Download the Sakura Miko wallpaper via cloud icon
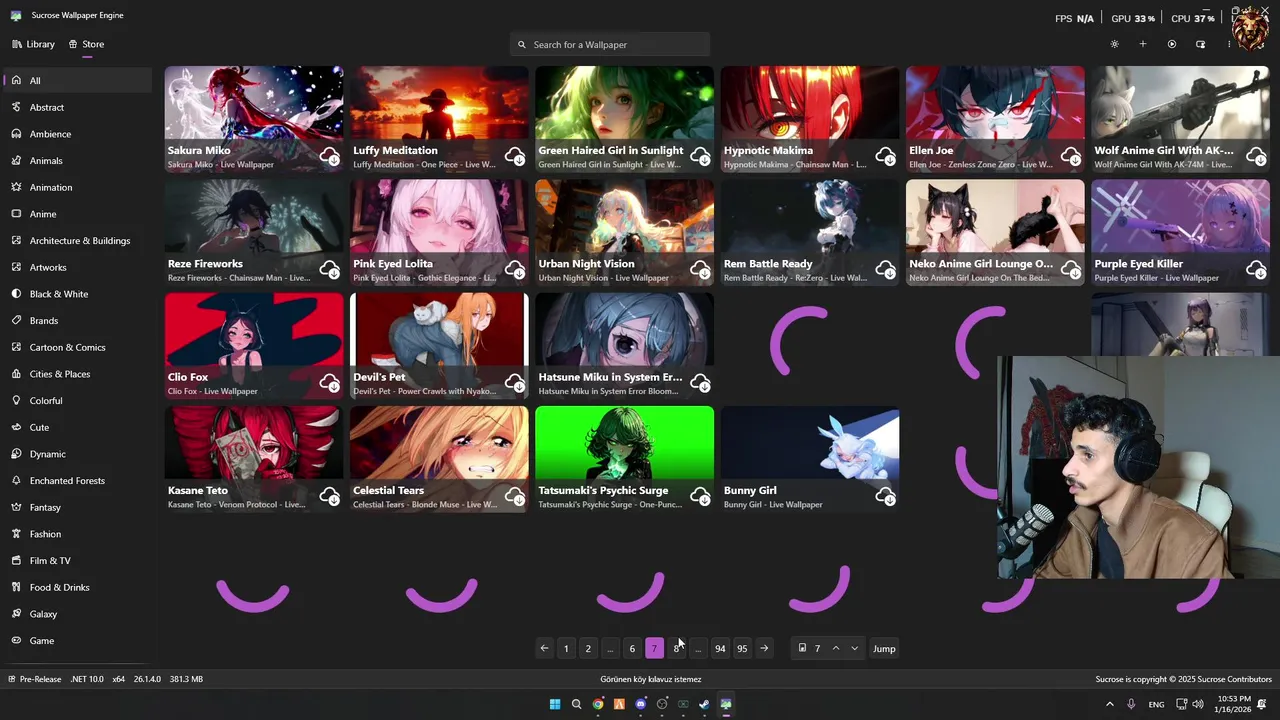The height and width of the screenshot is (720, 1280). point(329,156)
